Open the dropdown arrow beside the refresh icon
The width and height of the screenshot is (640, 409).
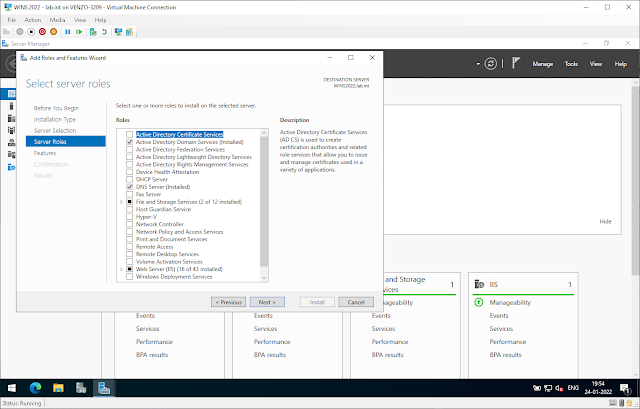(478, 64)
